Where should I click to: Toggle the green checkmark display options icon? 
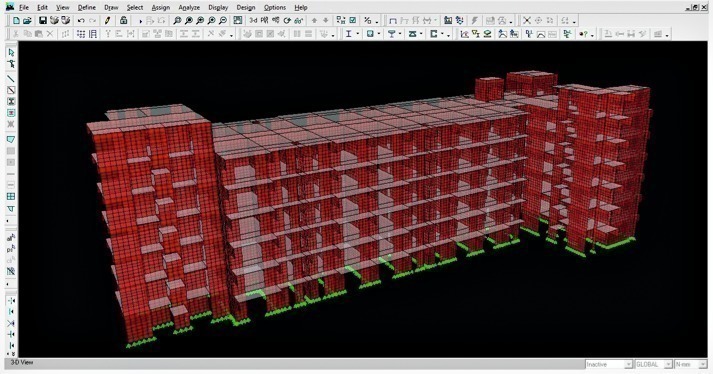352,20
